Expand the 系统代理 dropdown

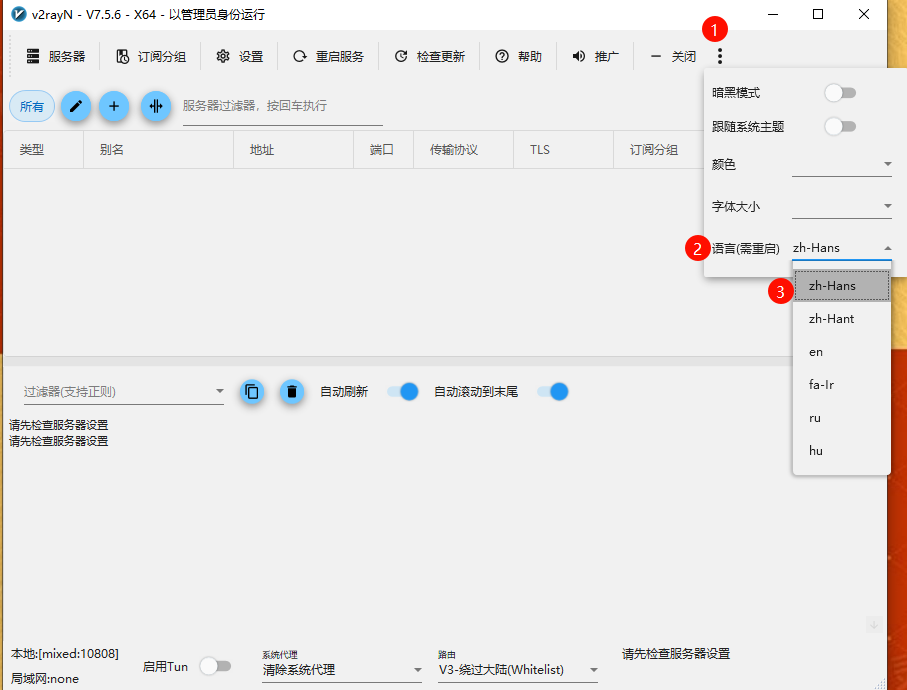pyautogui.click(x=342, y=670)
